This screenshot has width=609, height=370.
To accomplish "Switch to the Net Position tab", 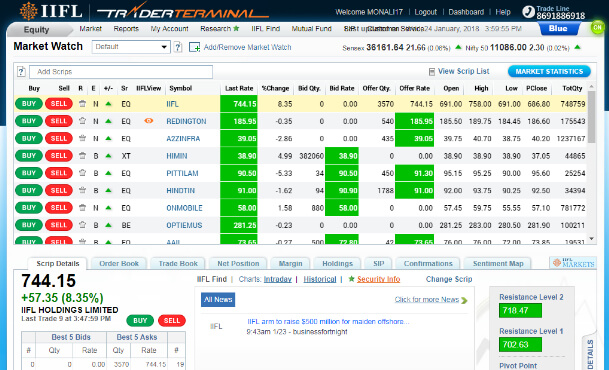I will 238,263.
